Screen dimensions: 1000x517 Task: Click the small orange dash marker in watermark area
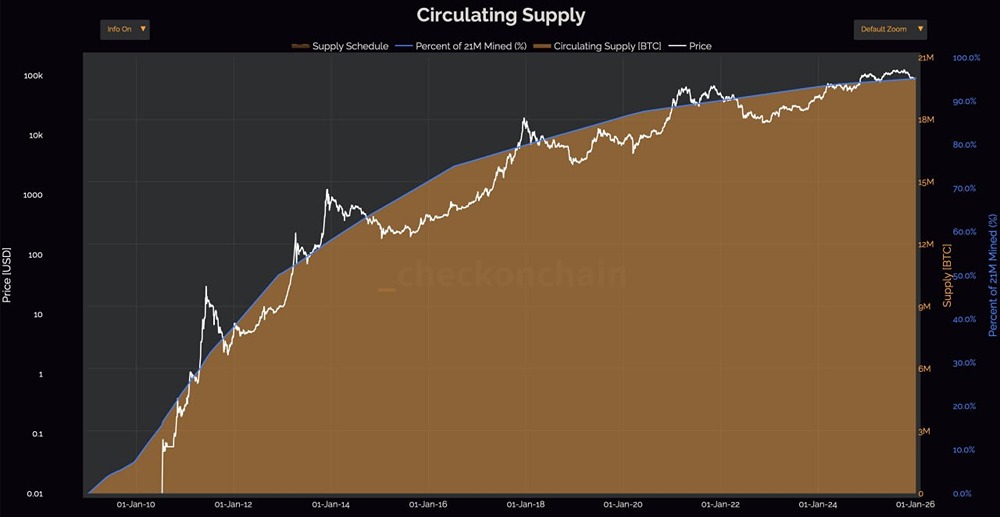[387, 290]
